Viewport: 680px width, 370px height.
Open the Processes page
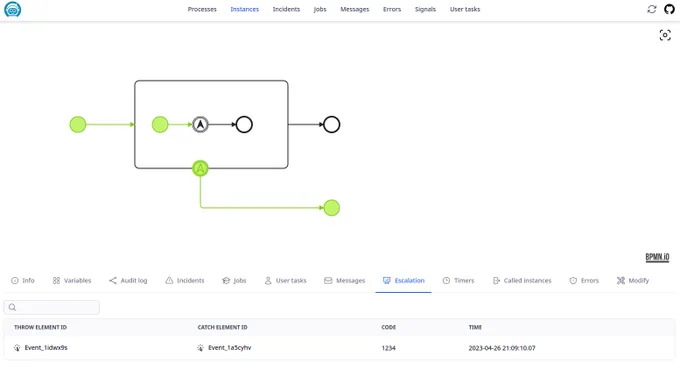point(202,9)
